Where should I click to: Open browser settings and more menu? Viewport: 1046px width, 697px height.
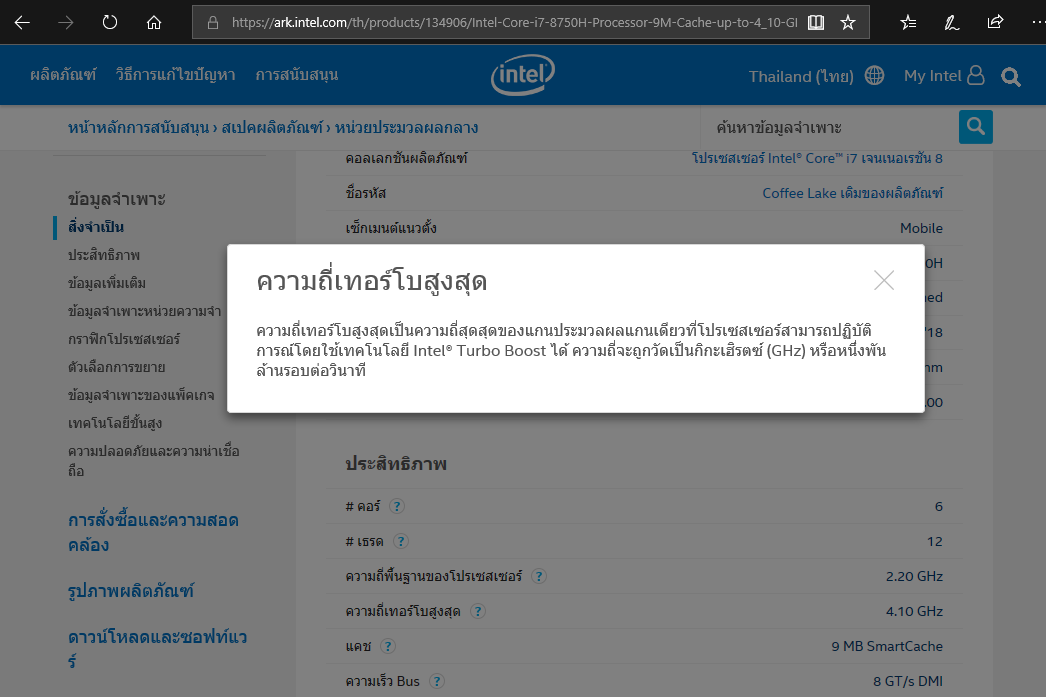coord(1030,22)
